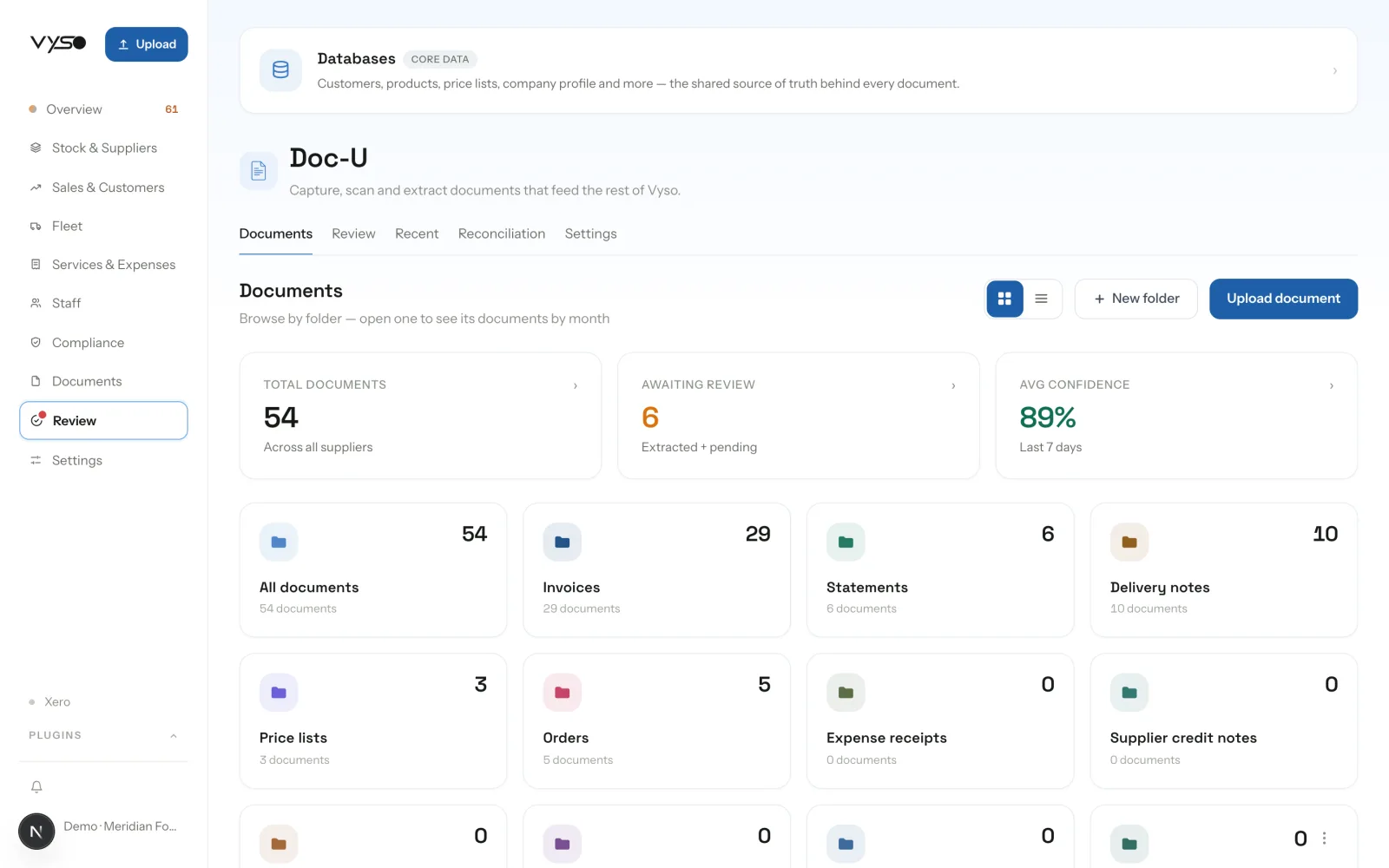Open the Delivery notes folder card
Image resolution: width=1389 pixels, height=868 pixels.
tap(1224, 570)
